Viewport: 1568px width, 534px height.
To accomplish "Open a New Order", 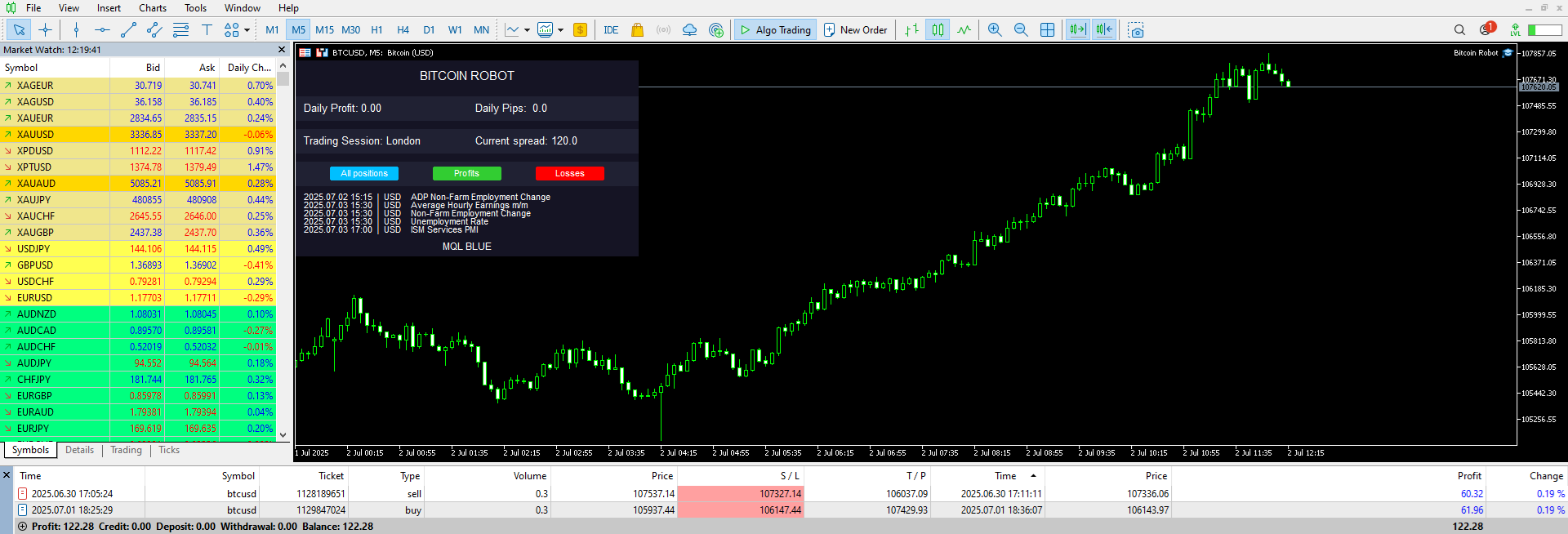I will tap(855, 30).
